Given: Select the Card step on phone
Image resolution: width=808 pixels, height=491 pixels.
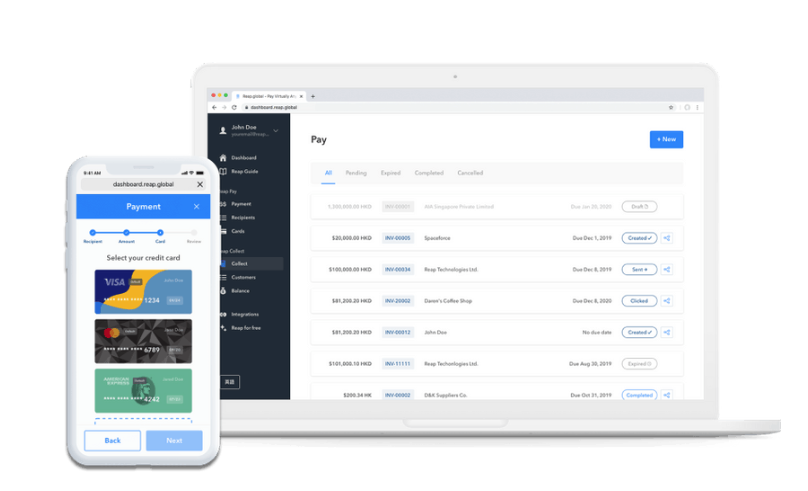Looking at the screenshot, I should pyautogui.click(x=160, y=236).
